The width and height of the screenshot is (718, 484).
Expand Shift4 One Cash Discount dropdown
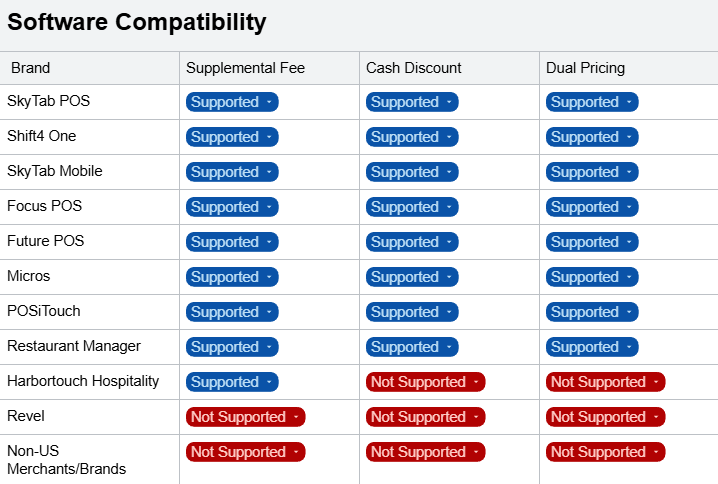[412, 137]
